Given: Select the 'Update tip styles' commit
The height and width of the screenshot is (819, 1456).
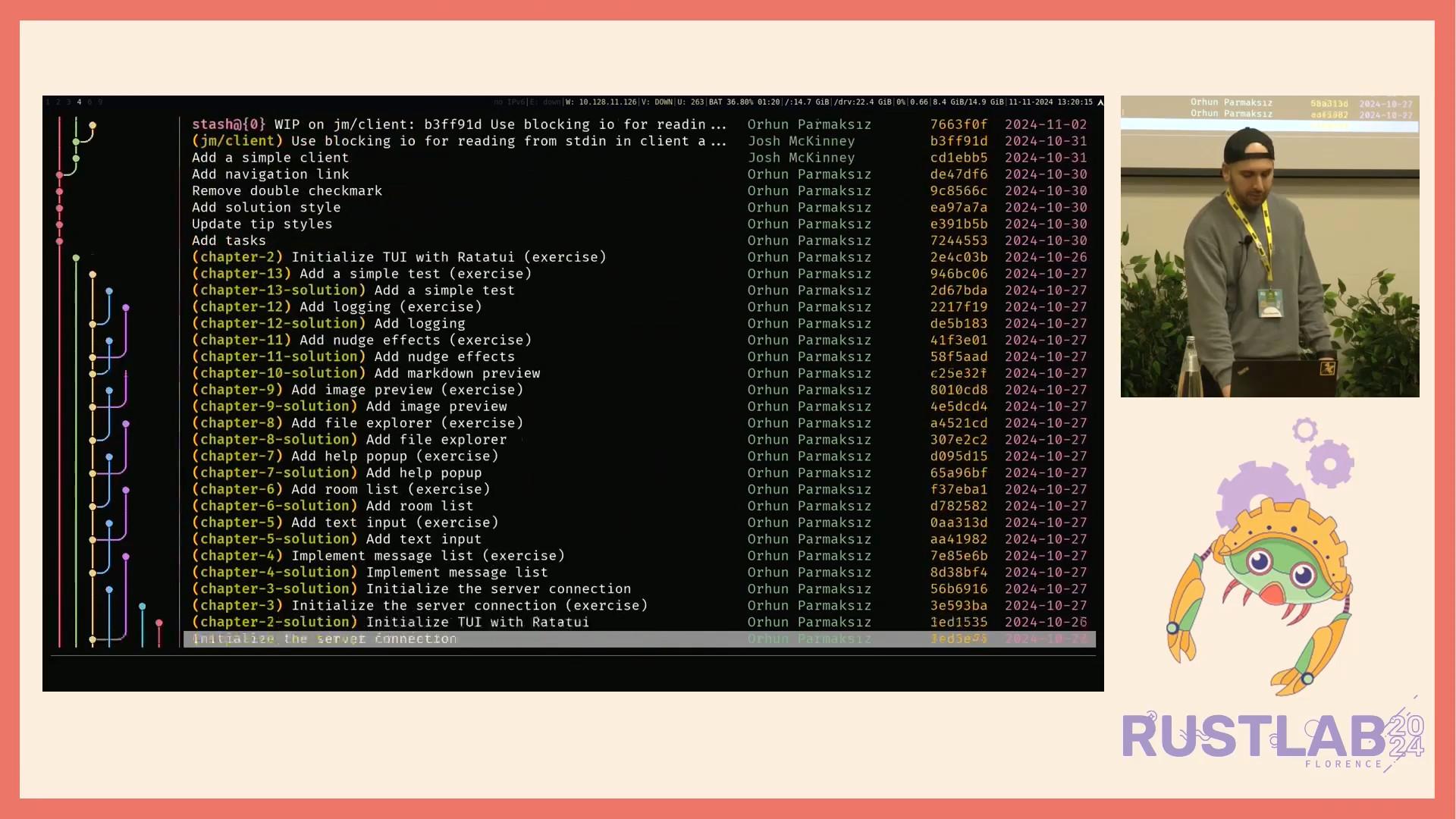Looking at the screenshot, I should (x=639, y=224).
